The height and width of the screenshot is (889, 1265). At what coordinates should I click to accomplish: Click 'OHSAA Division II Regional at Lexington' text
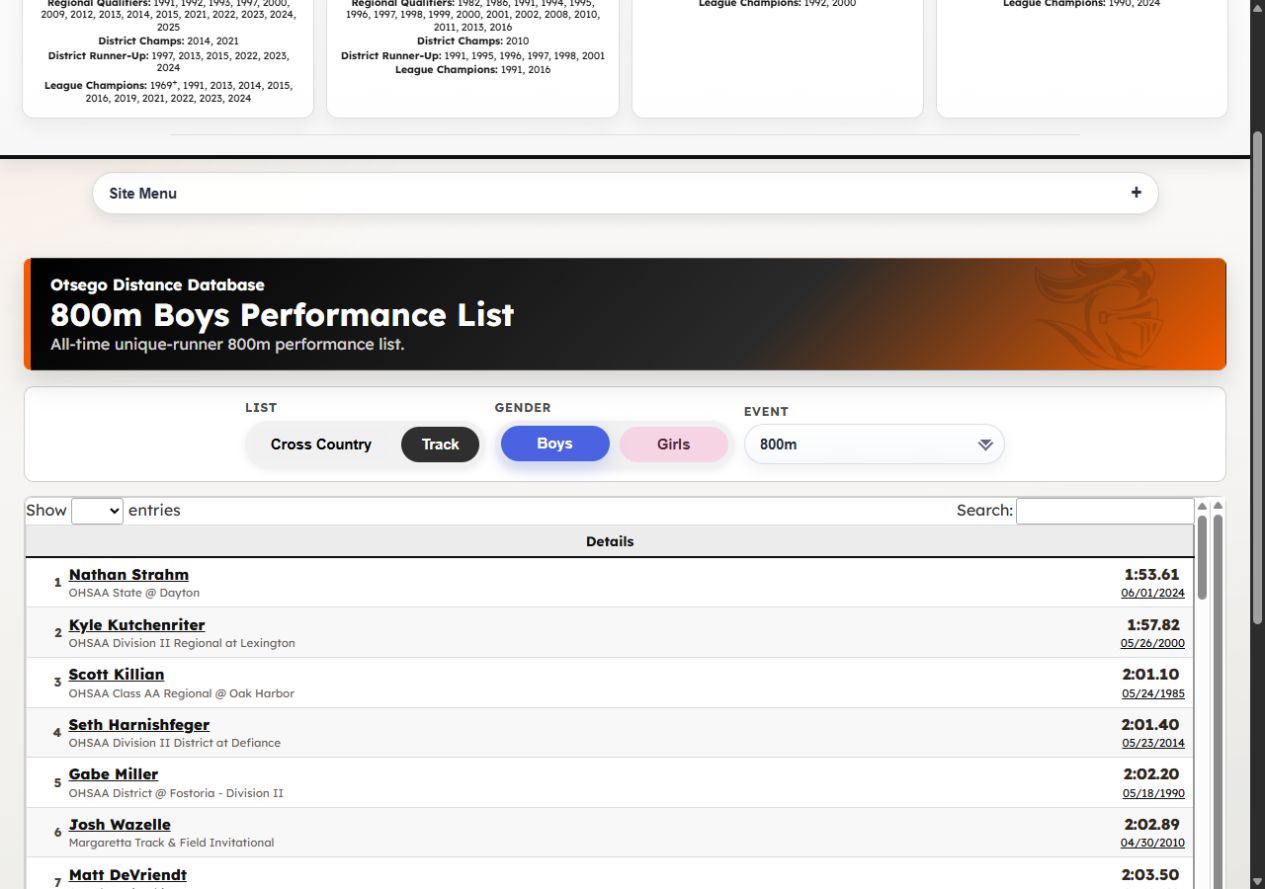(182, 643)
